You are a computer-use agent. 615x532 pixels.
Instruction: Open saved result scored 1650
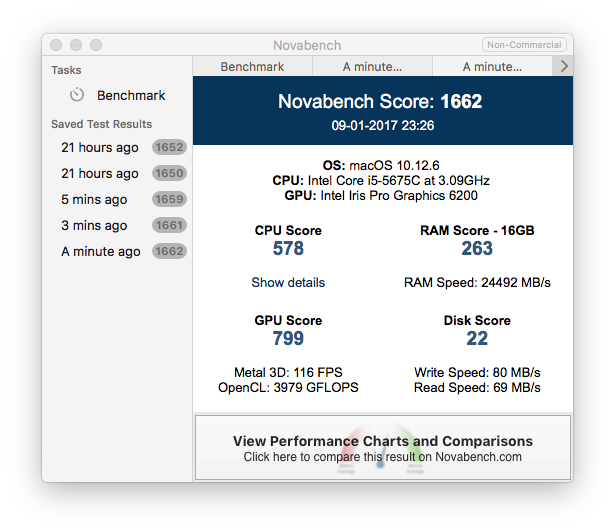point(117,173)
